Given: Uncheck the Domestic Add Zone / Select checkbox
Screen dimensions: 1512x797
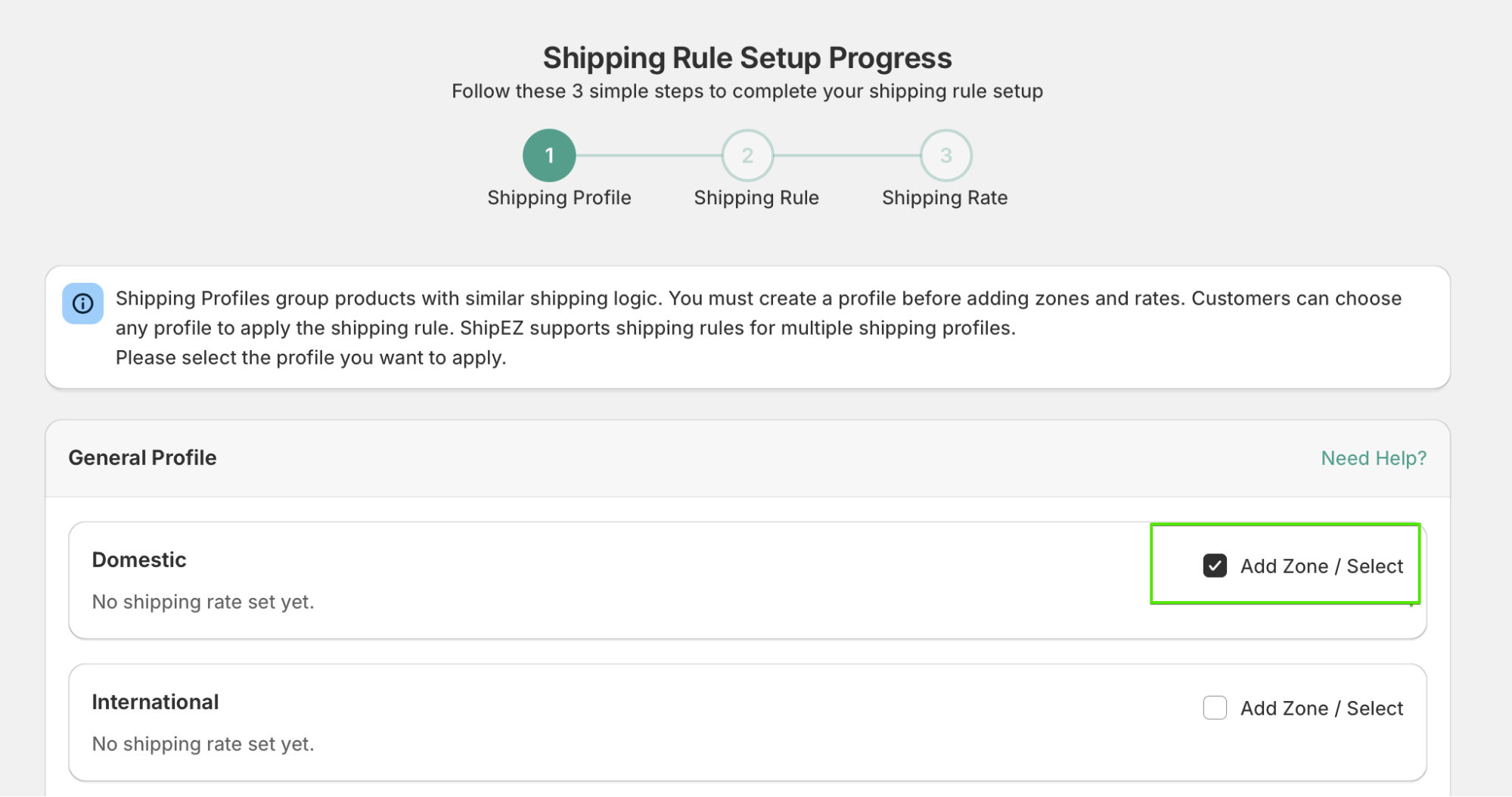Looking at the screenshot, I should click(1215, 566).
